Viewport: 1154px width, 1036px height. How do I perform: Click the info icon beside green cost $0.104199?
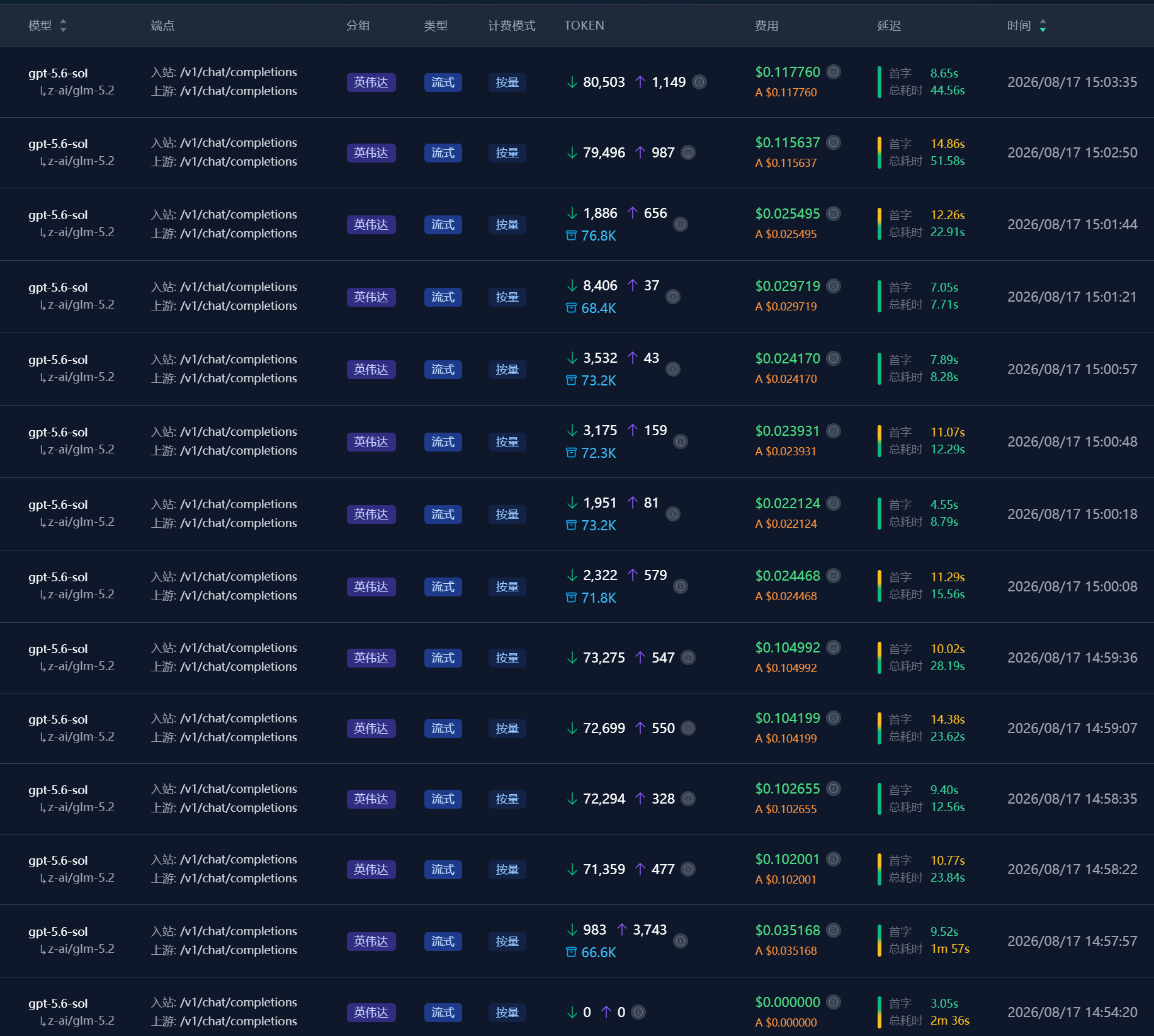click(x=834, y=718)
